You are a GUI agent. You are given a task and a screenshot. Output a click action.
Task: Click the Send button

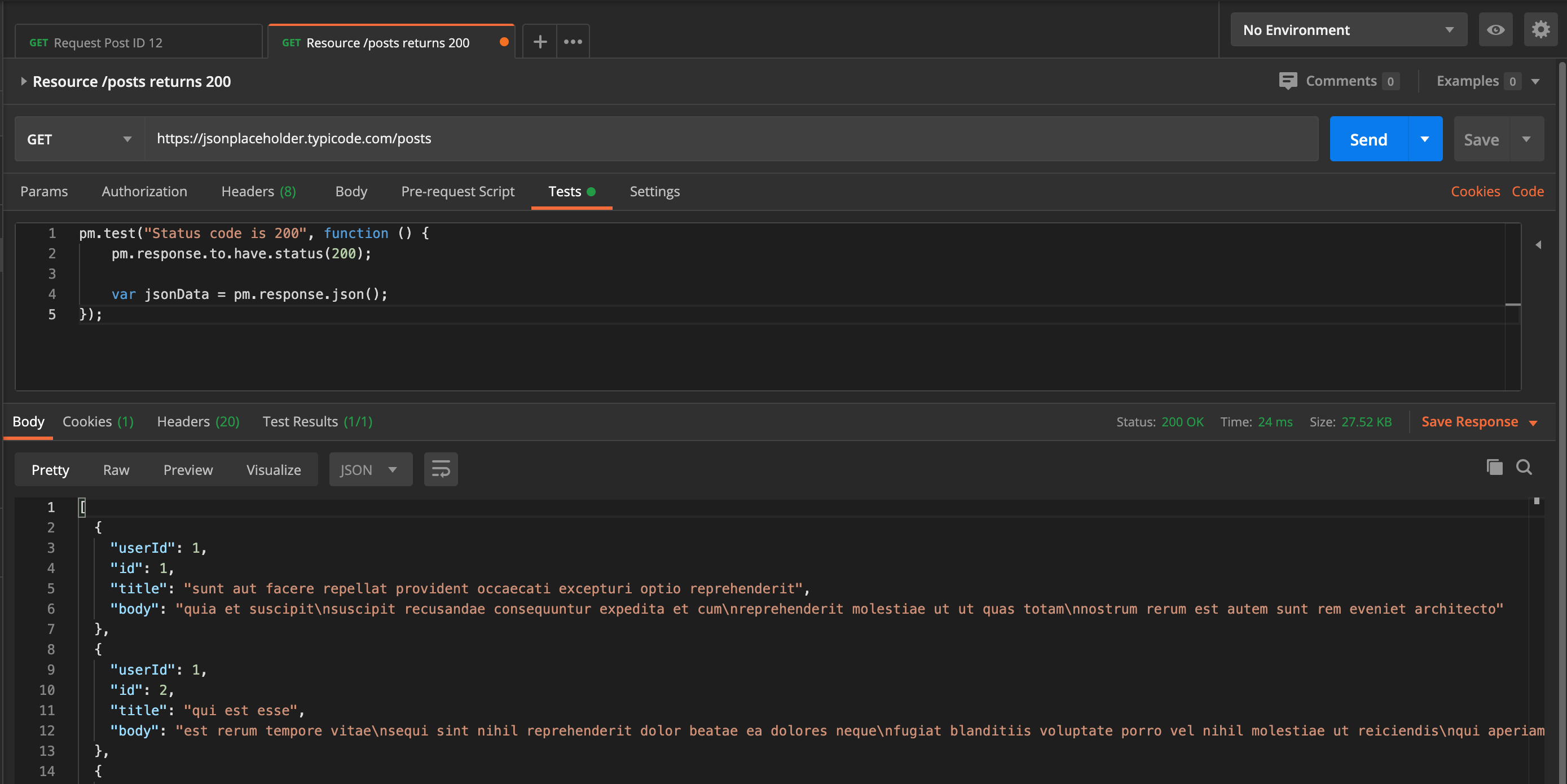pyautogui.click(x=1367, y=139)
